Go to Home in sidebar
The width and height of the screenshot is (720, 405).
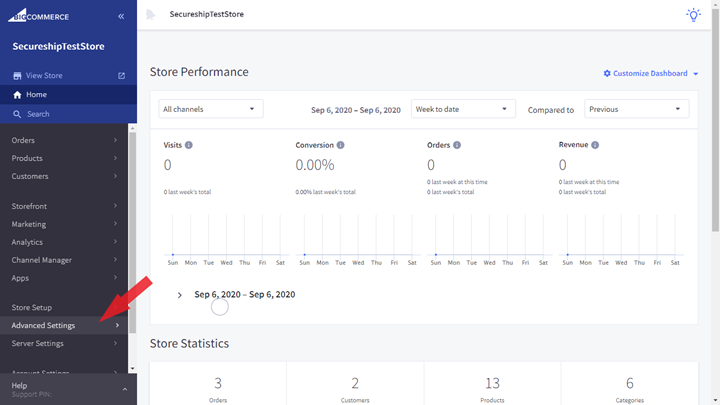point(68,95)
